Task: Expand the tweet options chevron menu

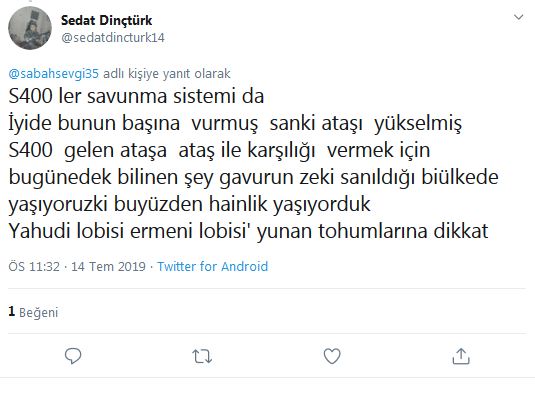Action: [x=518, y=17]
